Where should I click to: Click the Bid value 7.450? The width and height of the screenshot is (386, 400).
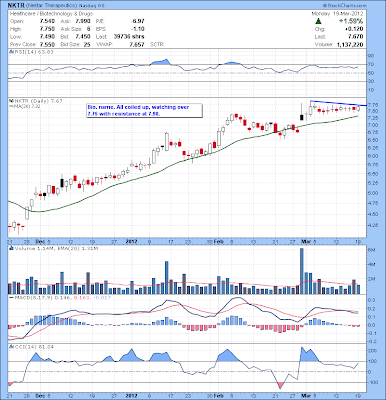click(83, 37)
